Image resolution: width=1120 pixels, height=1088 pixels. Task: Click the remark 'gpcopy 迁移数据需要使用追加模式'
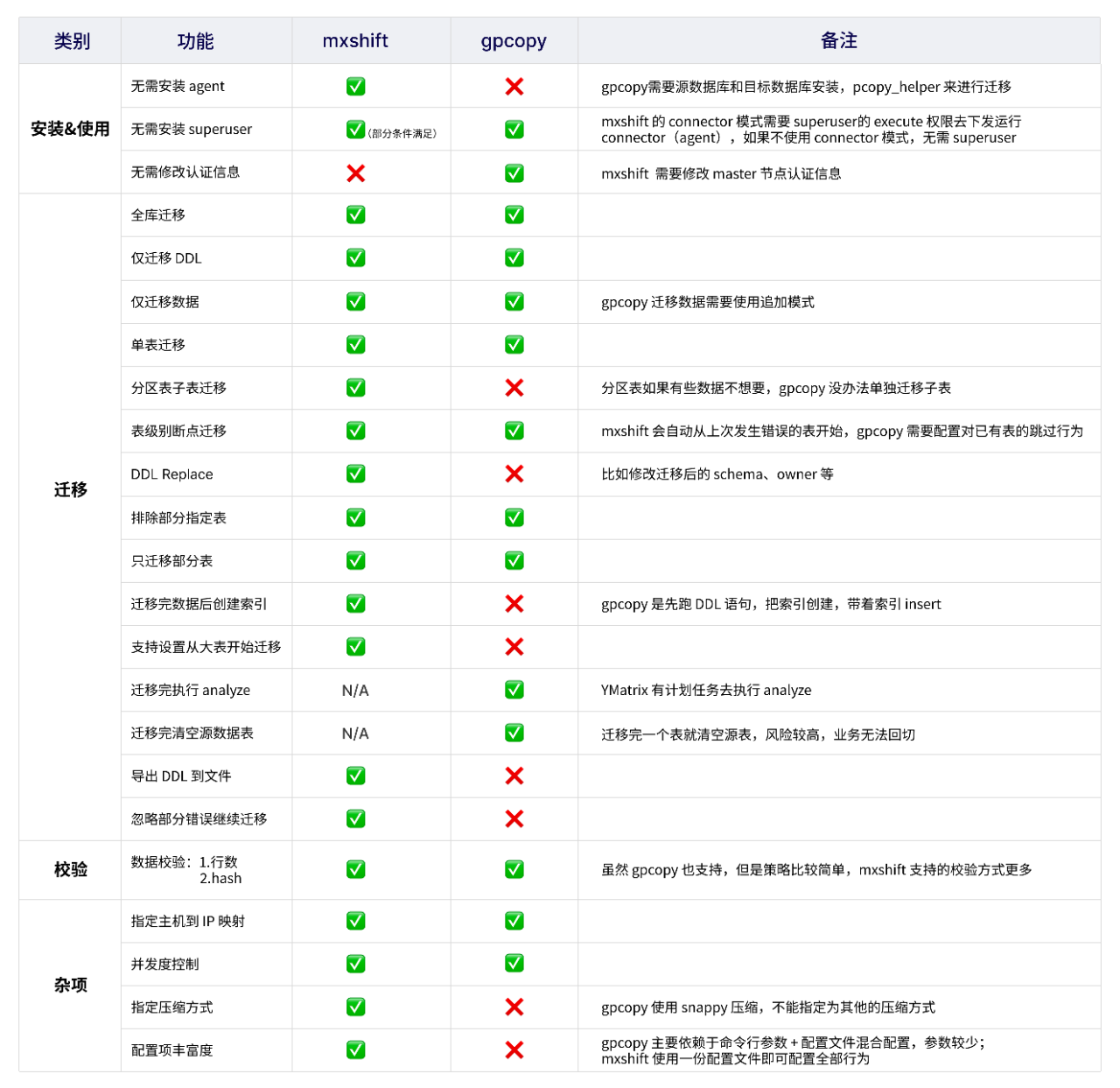[x=708, y=302]
